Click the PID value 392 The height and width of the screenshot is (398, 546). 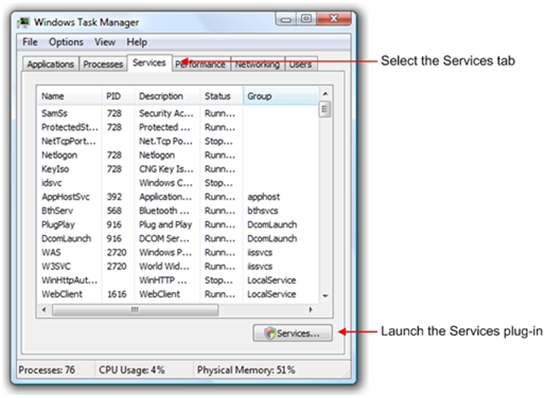[114, 197]
